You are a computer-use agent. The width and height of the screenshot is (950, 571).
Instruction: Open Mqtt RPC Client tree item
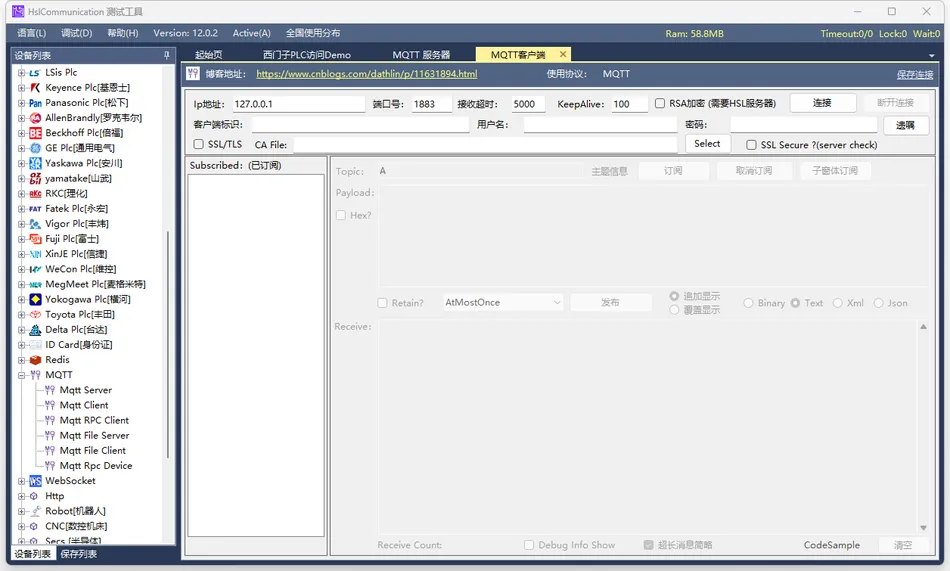pos(94,421)
